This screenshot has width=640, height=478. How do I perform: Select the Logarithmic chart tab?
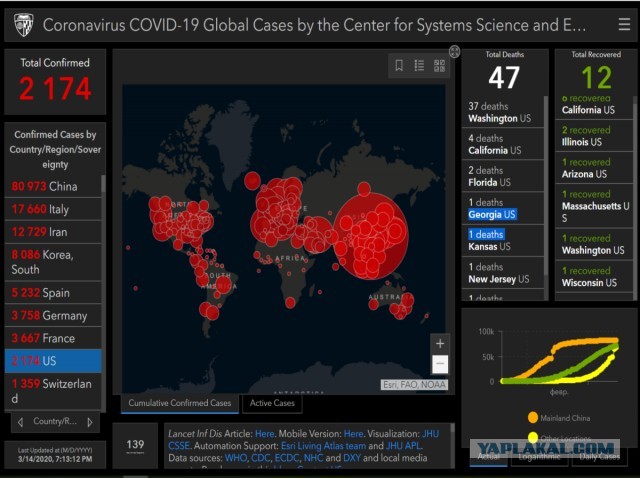[539, 457]
